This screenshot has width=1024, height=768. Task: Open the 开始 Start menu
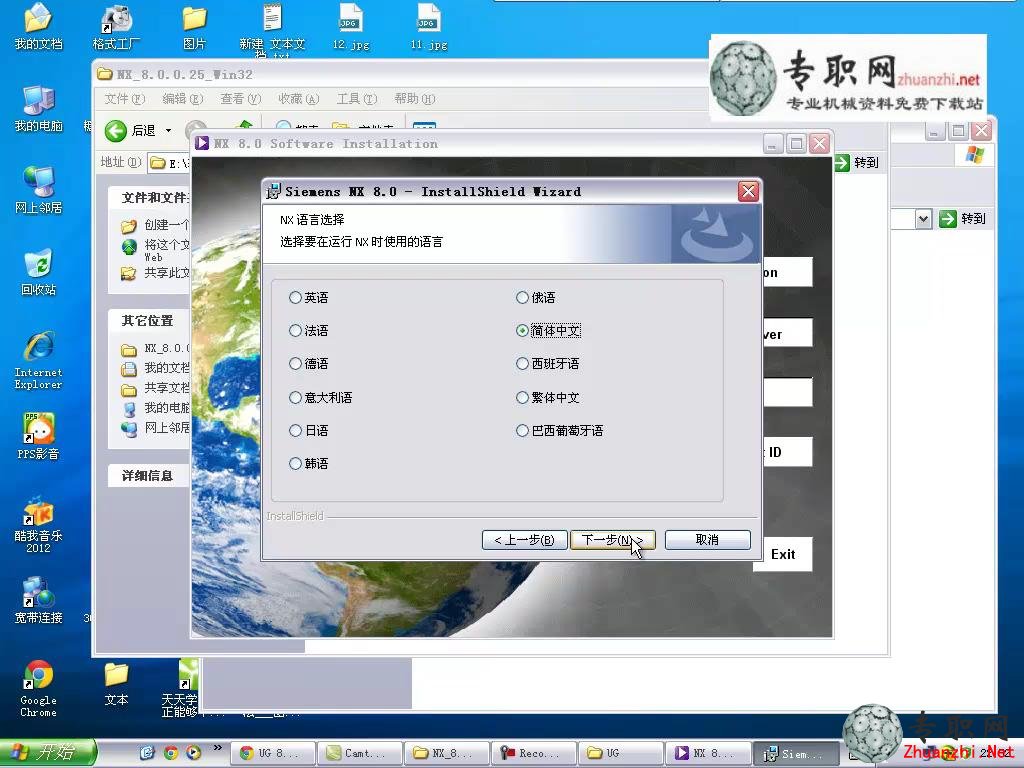coord(48,752)
